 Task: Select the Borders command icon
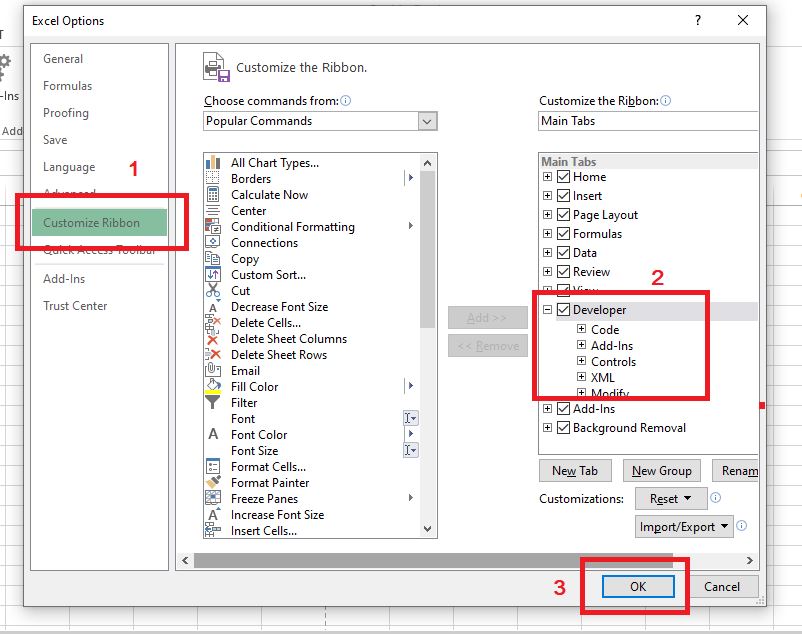pyautogui.click(x=213, y=178)
